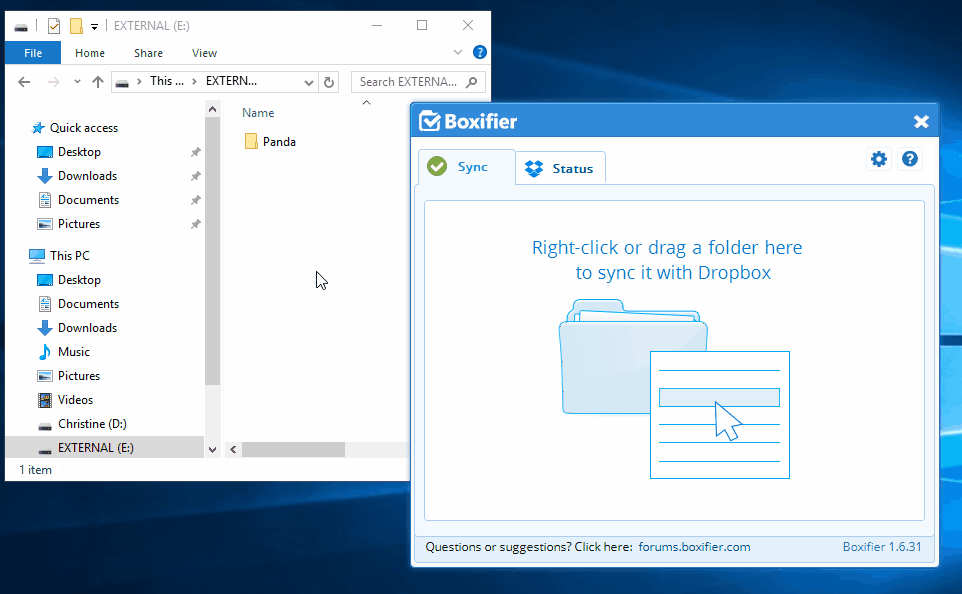Select Christine (D:) drive
962x594 pixels.
click(92, 423)
